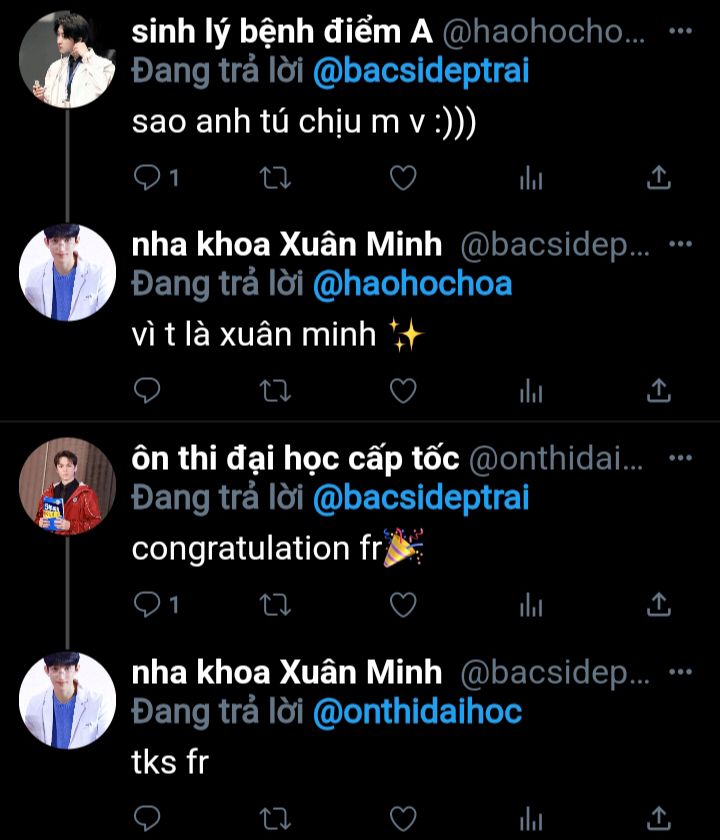This screenshot has width=720, height=840.
Task: Click the @onthidaihoc mention link
Action: (417, 711)
